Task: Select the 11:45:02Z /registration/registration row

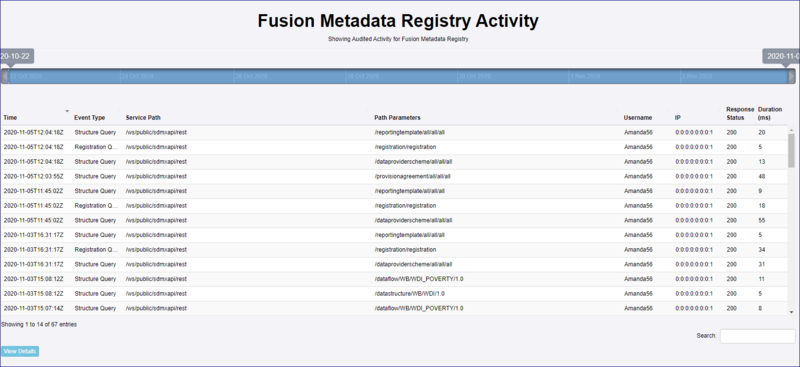Action: 393,206
